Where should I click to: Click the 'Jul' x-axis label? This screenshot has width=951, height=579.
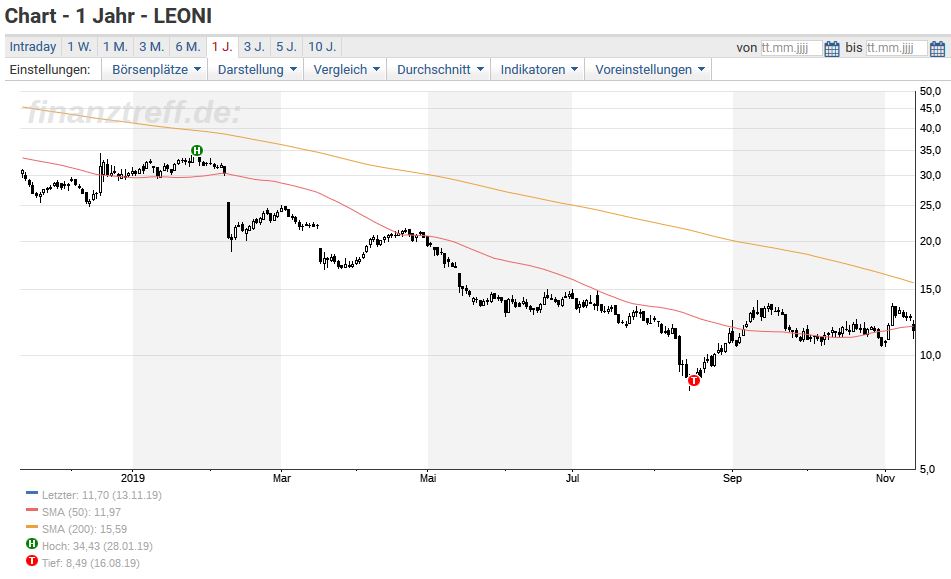coord(572,478)
